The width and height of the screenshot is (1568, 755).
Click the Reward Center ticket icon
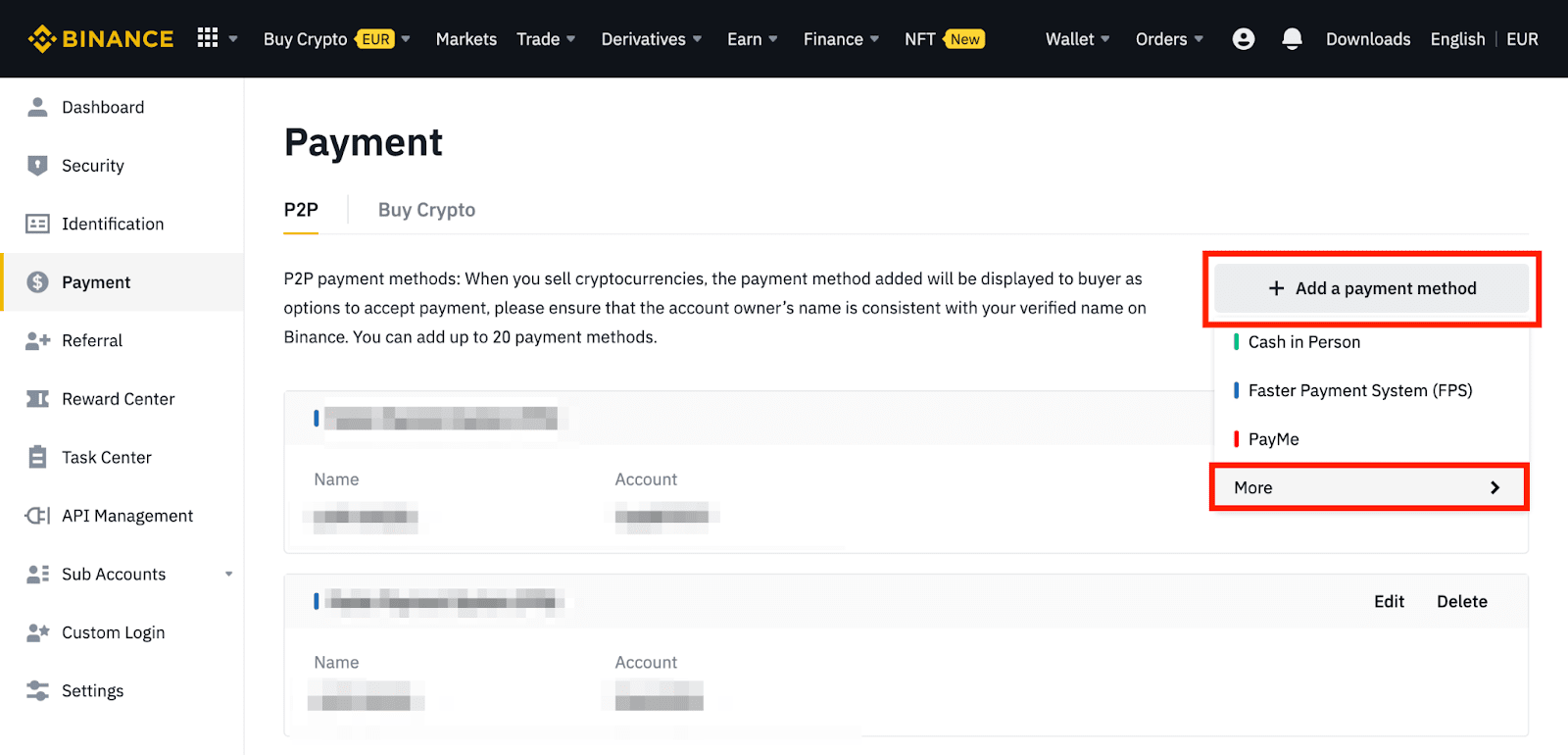coord(37,399)
